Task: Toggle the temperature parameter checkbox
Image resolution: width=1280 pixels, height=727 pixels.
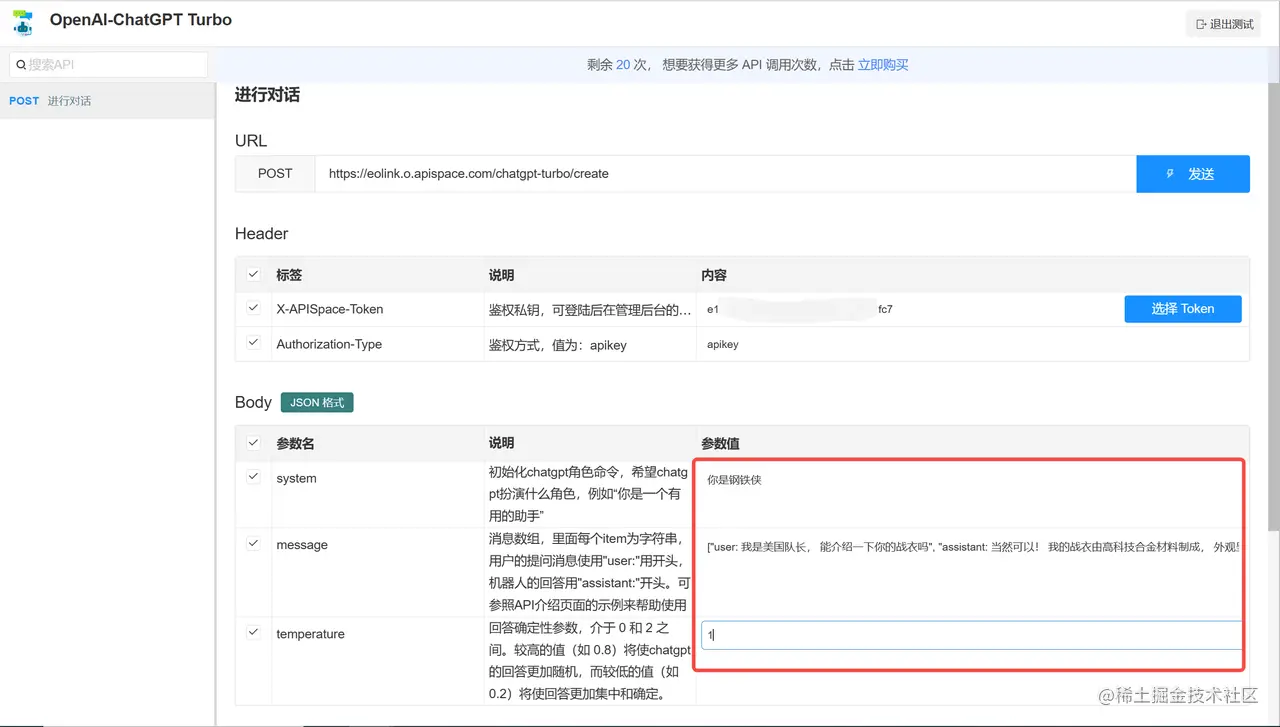Action: pos(253,632)
